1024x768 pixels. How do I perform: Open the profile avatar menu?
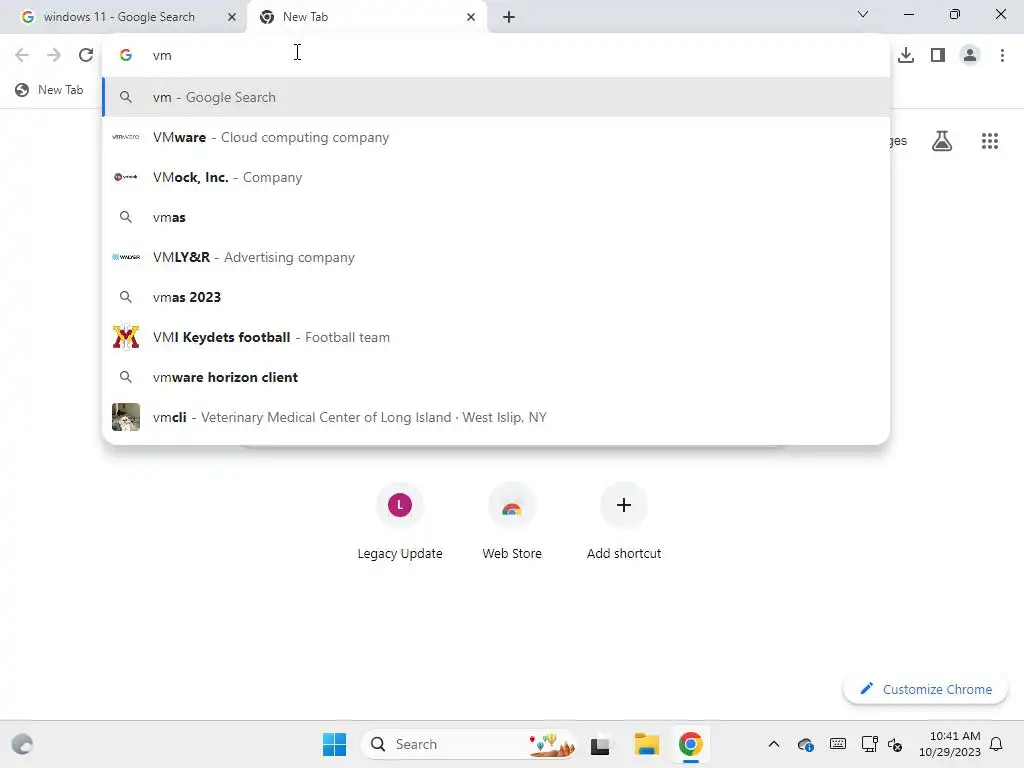(970, 55)
